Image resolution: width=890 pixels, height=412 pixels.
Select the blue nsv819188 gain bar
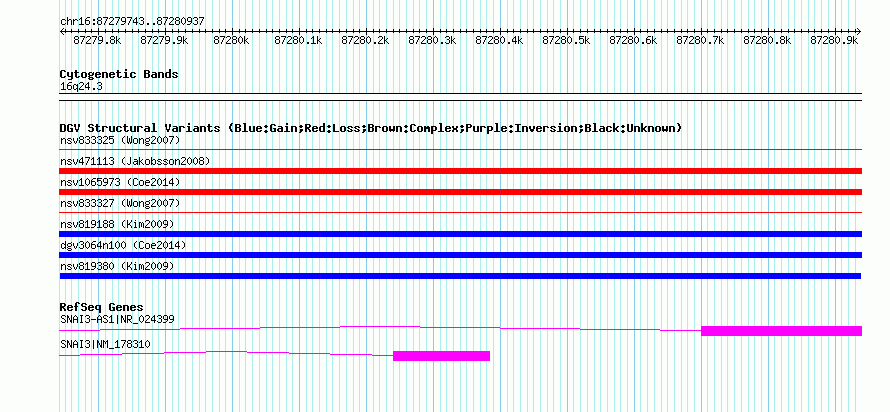(460, 234)
